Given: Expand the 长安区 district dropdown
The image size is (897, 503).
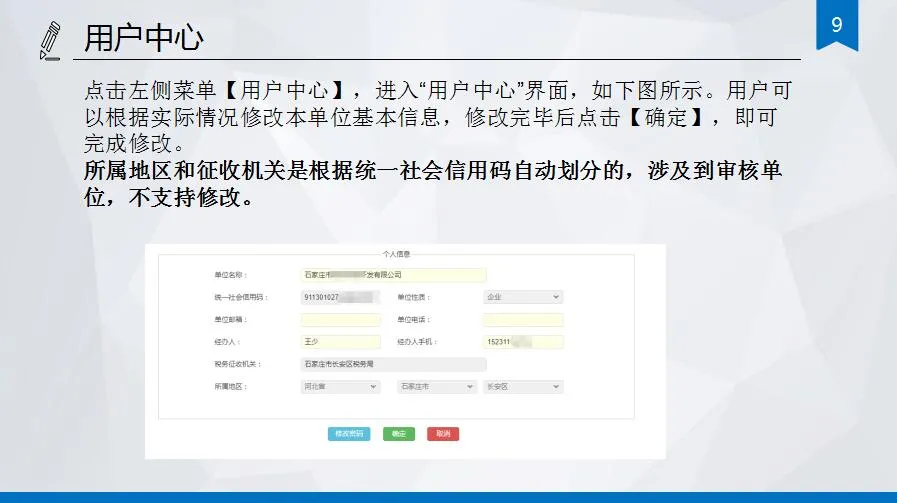Looking at the screenshot, I should click(522, 386).
